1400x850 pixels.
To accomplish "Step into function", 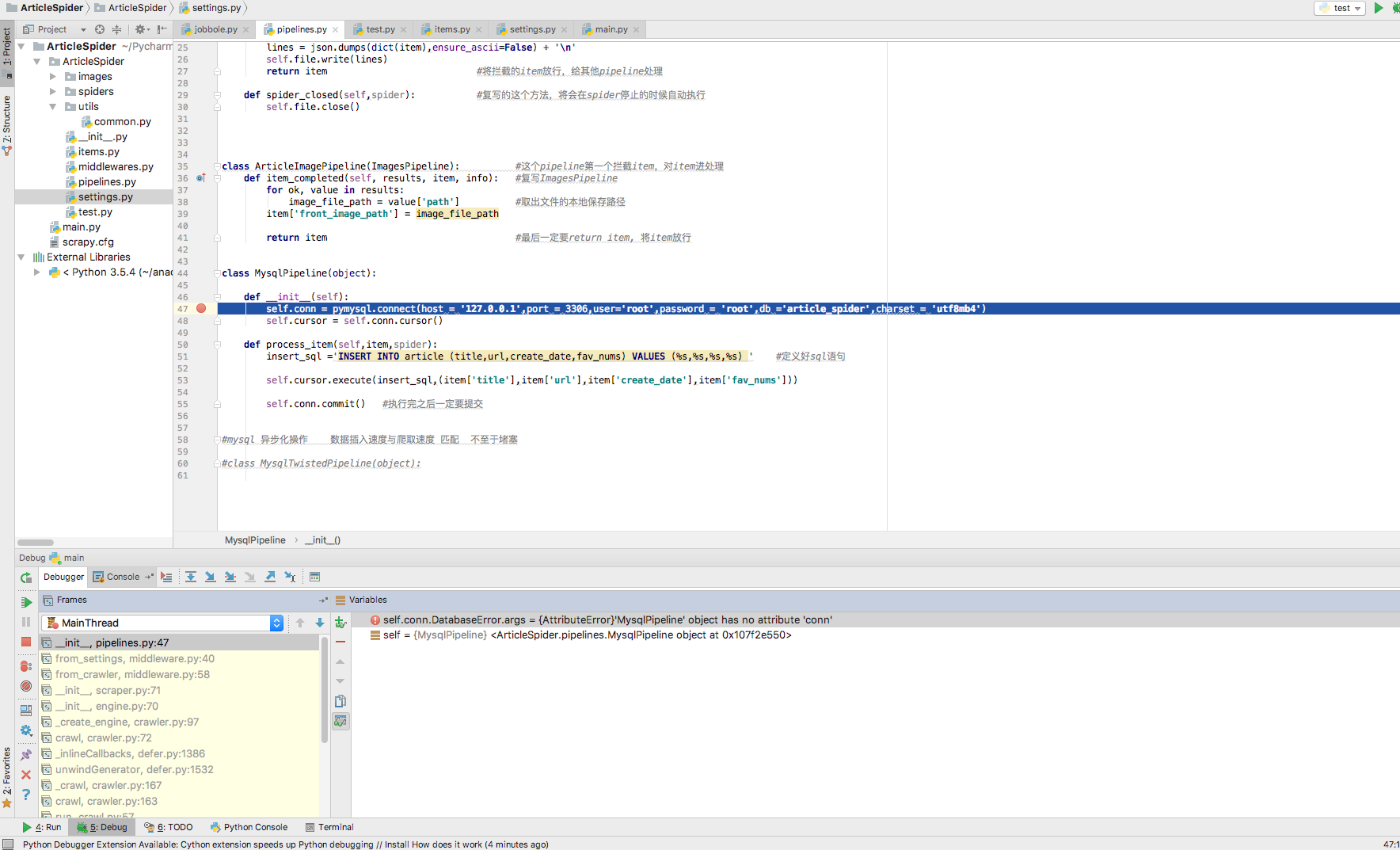I will (x=210, y=577).
